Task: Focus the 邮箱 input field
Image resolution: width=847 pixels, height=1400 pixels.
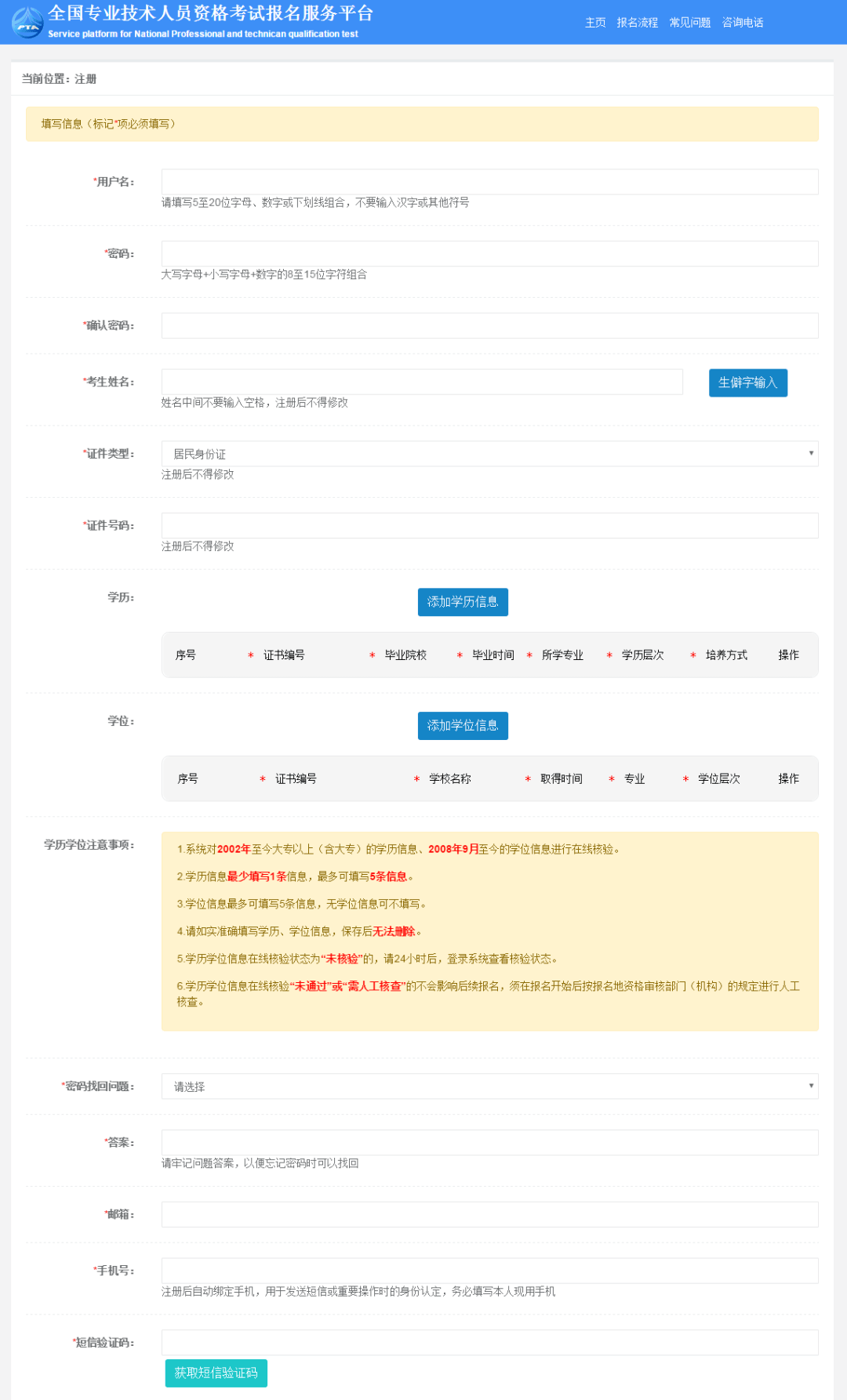Action: [x=489, y=1214]
